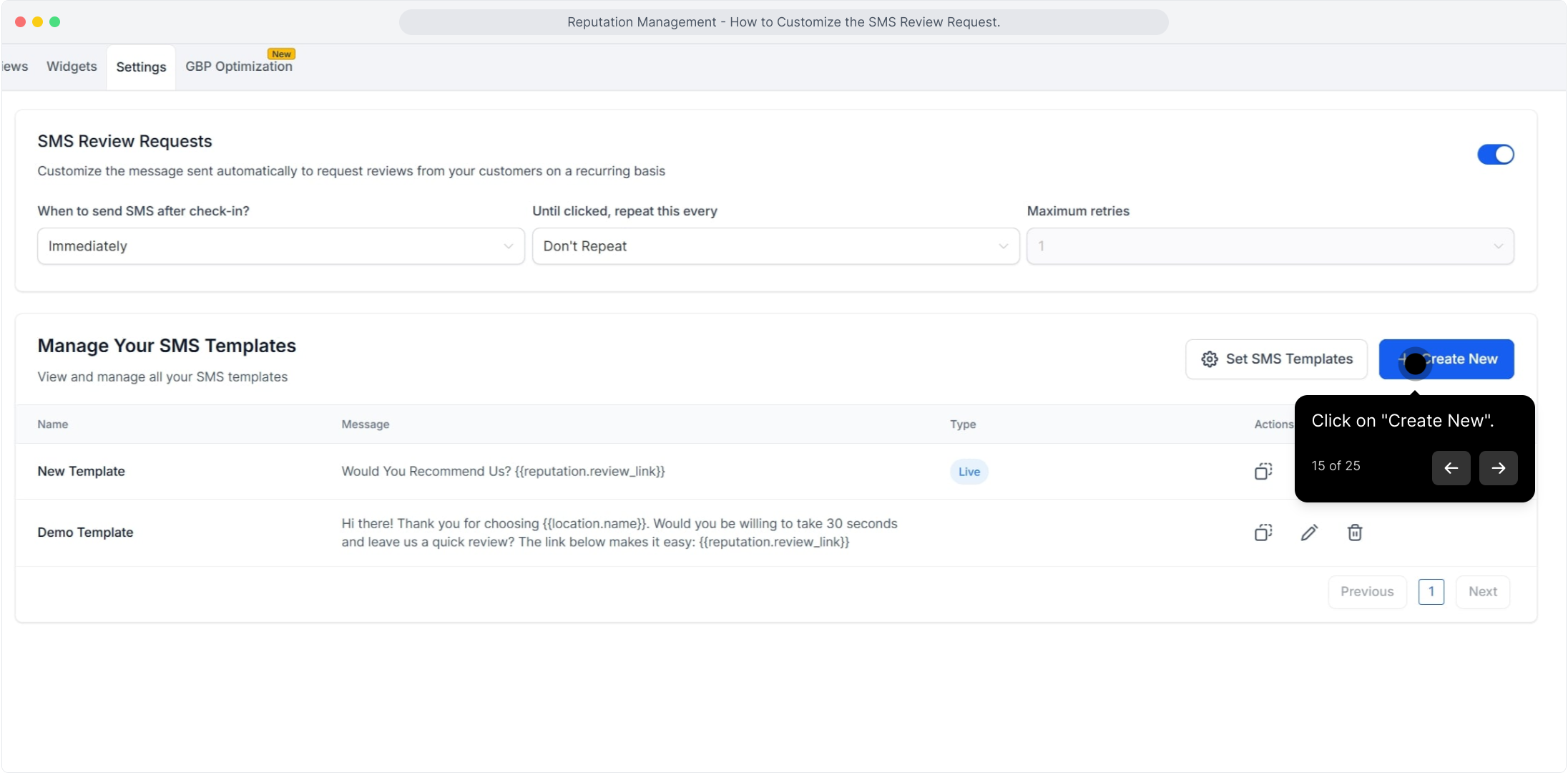
Task: Go to previous tour step arrow
Action: click(1451, 468)
